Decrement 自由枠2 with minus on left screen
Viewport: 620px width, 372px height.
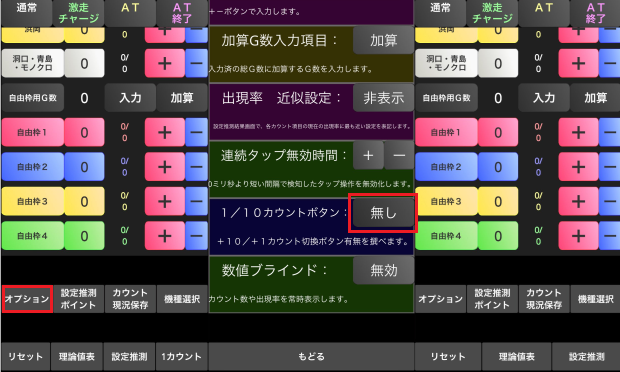tap(197, 167)
